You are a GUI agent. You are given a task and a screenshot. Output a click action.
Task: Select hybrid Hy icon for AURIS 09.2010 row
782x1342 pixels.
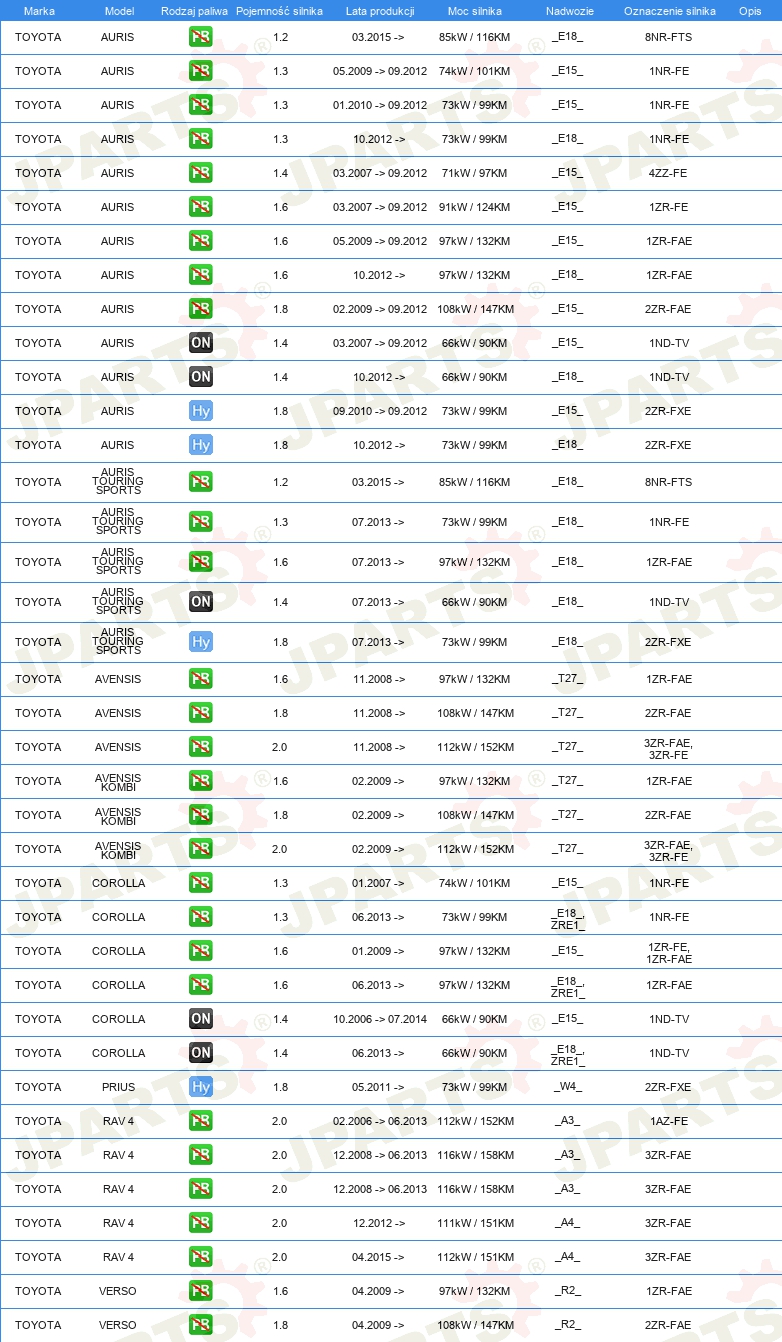point(201,411)
